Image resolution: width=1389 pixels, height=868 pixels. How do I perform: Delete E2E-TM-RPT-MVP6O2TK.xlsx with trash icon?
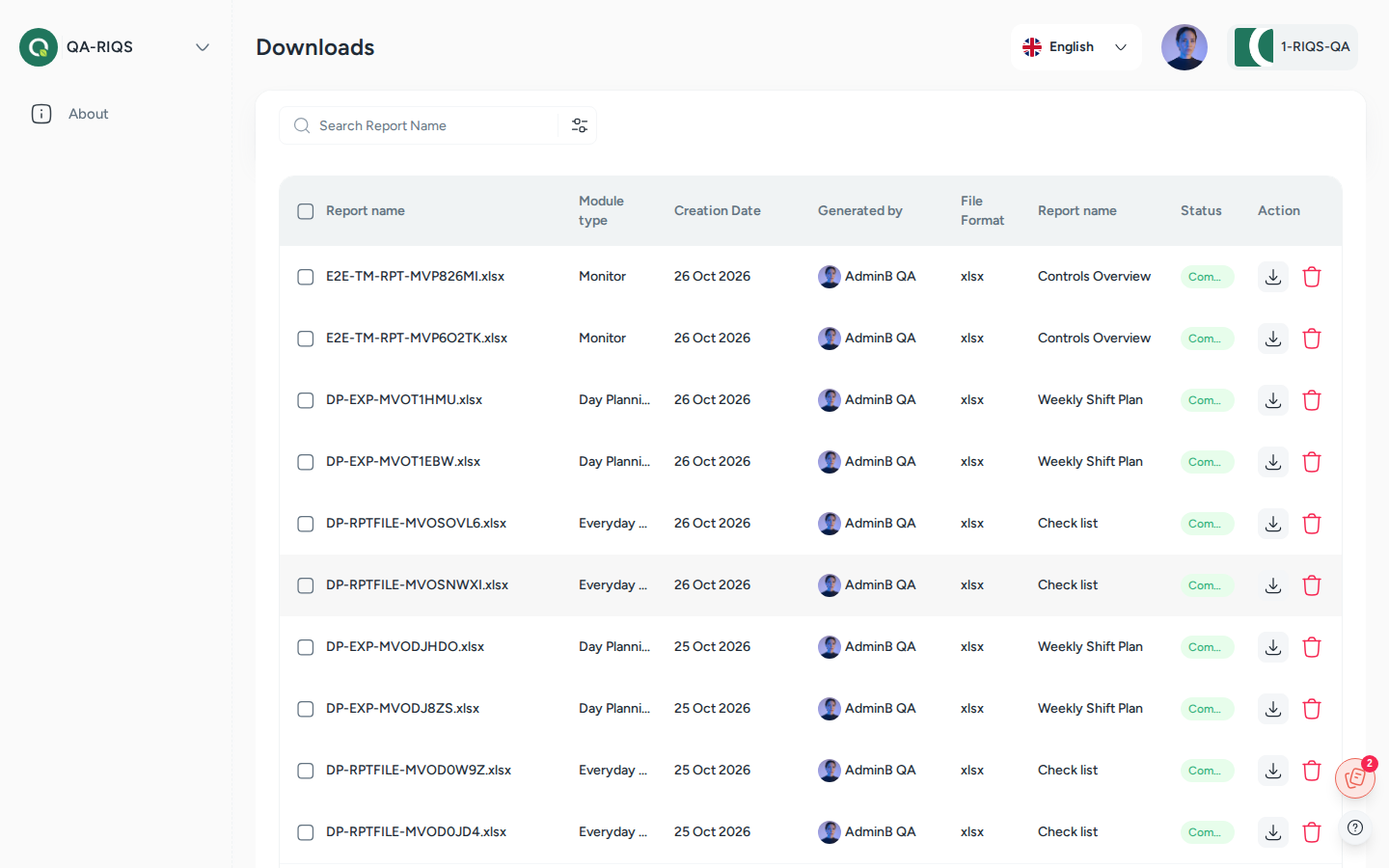coord(1312,339)
